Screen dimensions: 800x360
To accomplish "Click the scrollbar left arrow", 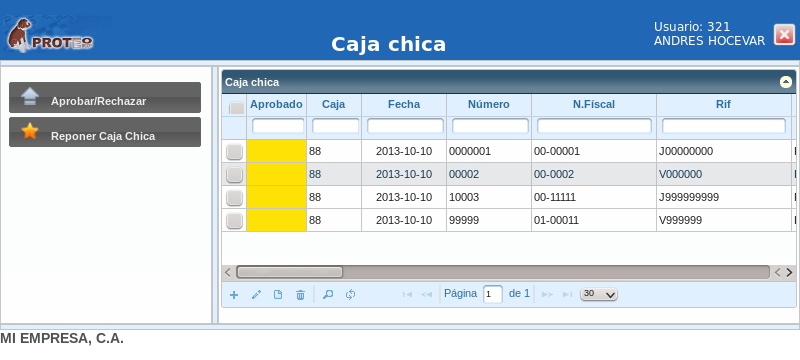I will pyautogui.click(x=228, y=272).
